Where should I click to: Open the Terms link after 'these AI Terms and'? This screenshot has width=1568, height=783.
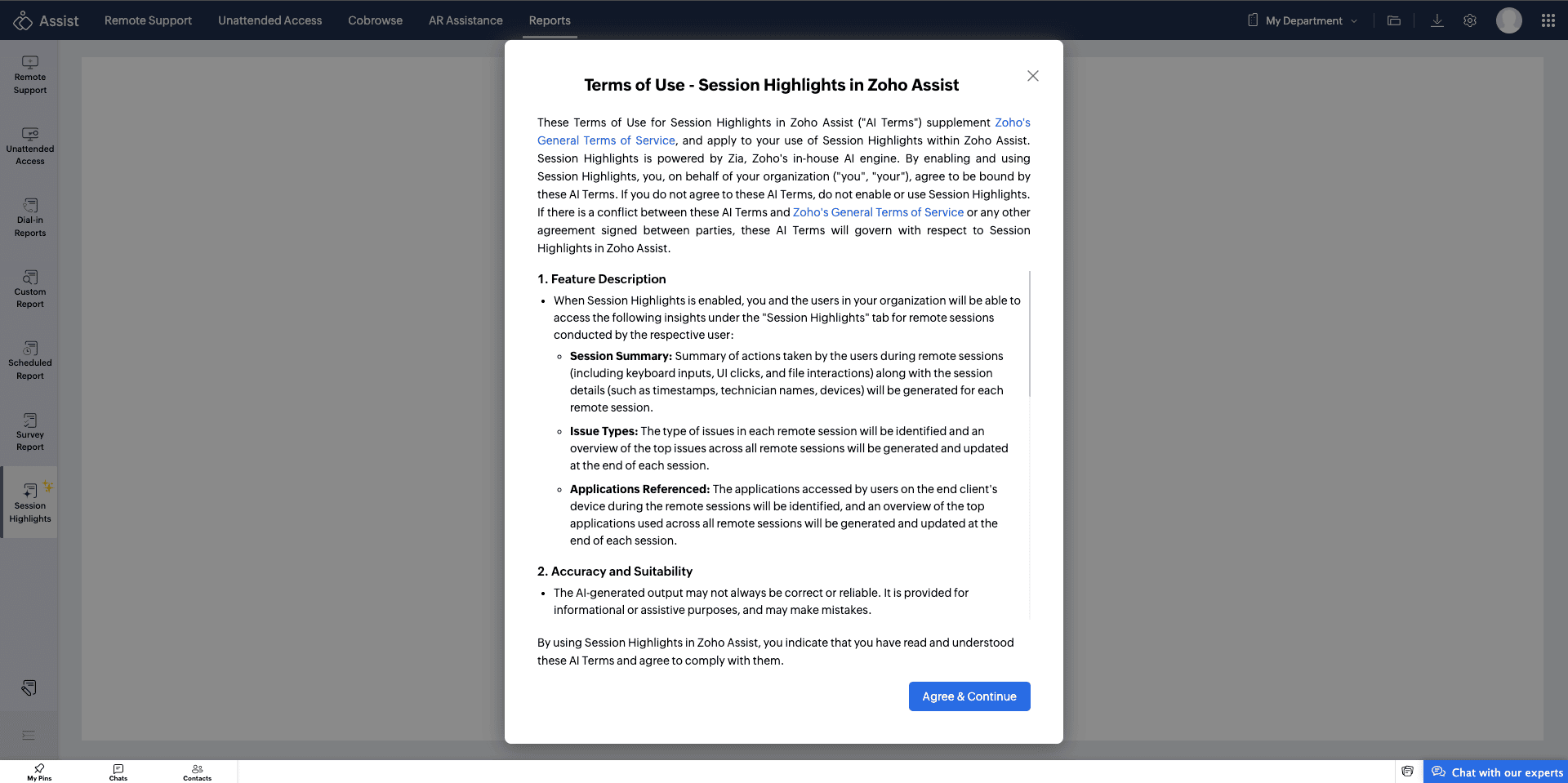[878, 212]
